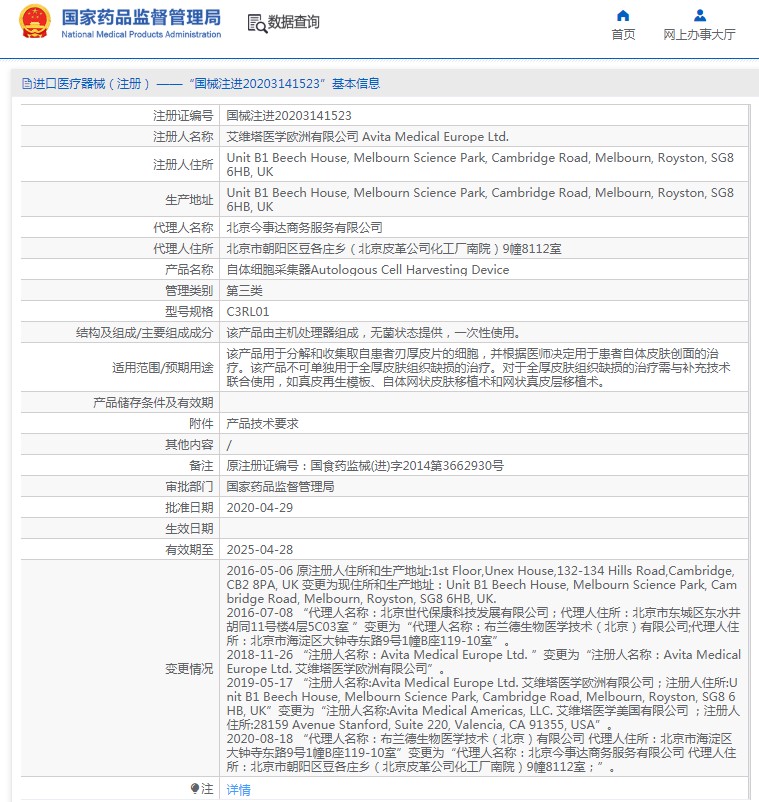759x802 pixels.
Task: Click the 产品储存条件及有效期 label
Action: point(153,403)
